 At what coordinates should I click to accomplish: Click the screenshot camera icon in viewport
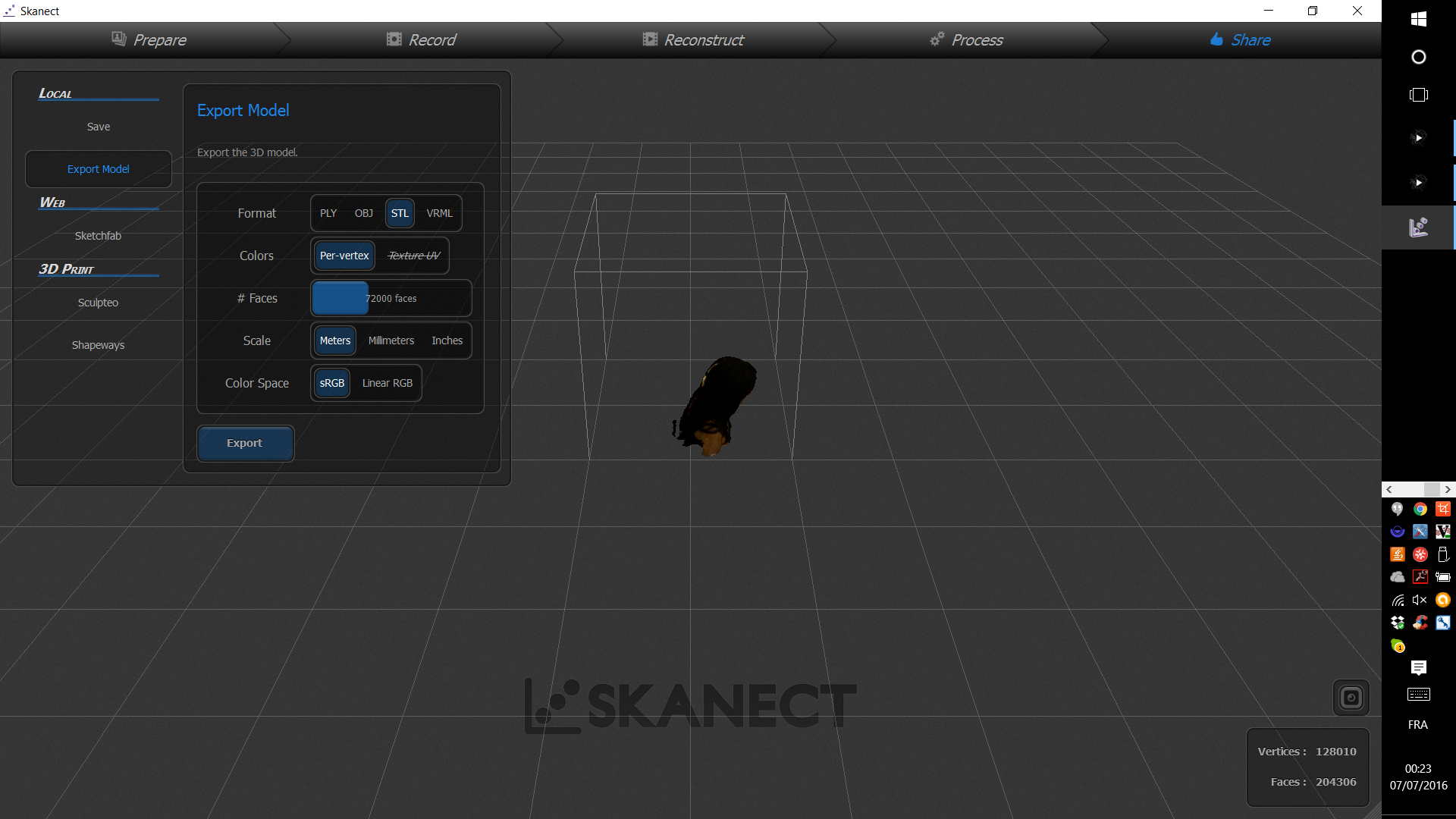tap(1351, 698)
